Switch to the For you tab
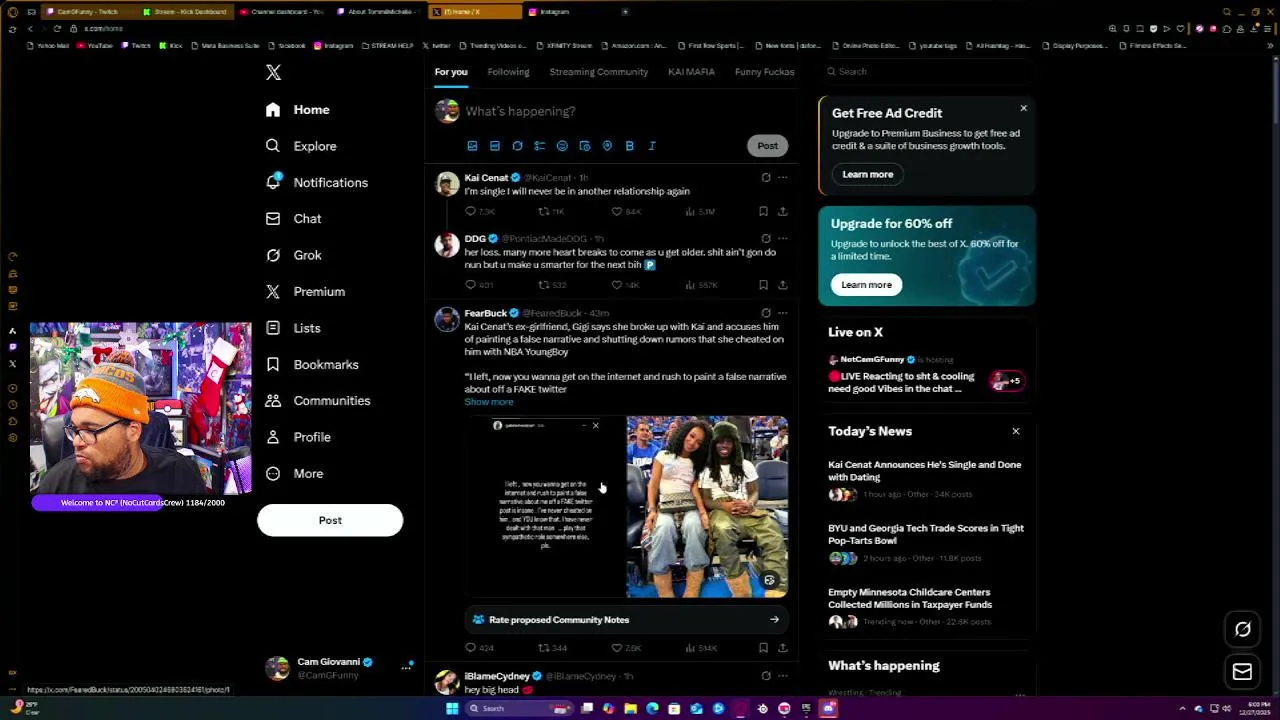 point(451,72)
